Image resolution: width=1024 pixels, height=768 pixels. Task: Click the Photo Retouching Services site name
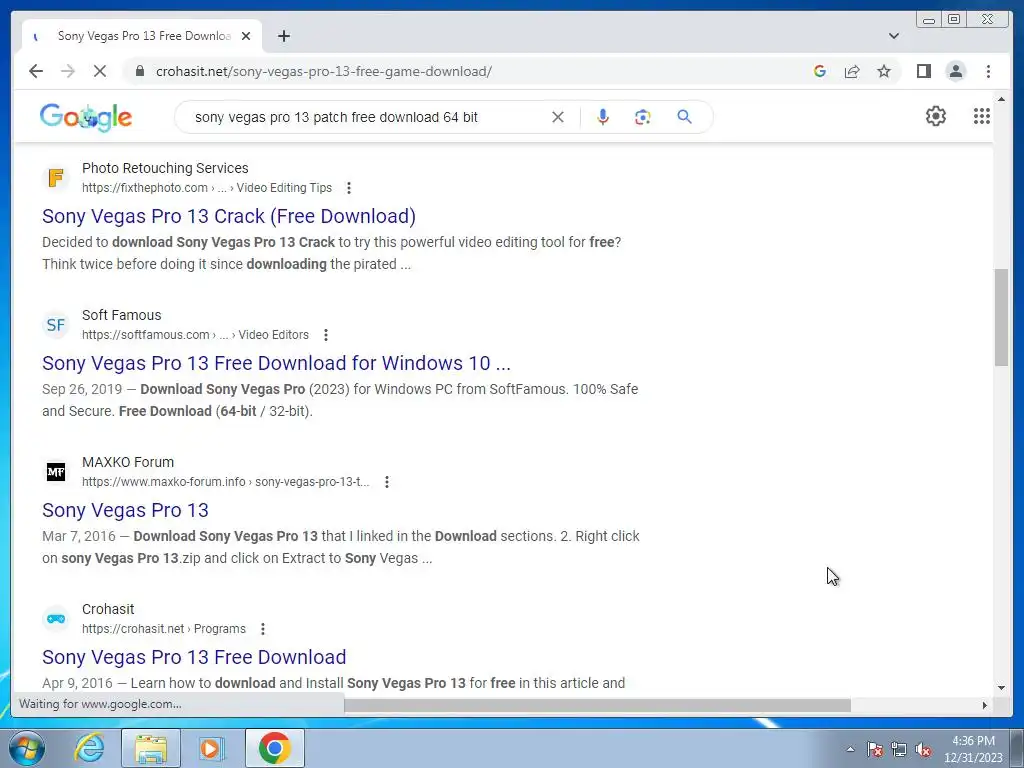[x=165, y=168]
